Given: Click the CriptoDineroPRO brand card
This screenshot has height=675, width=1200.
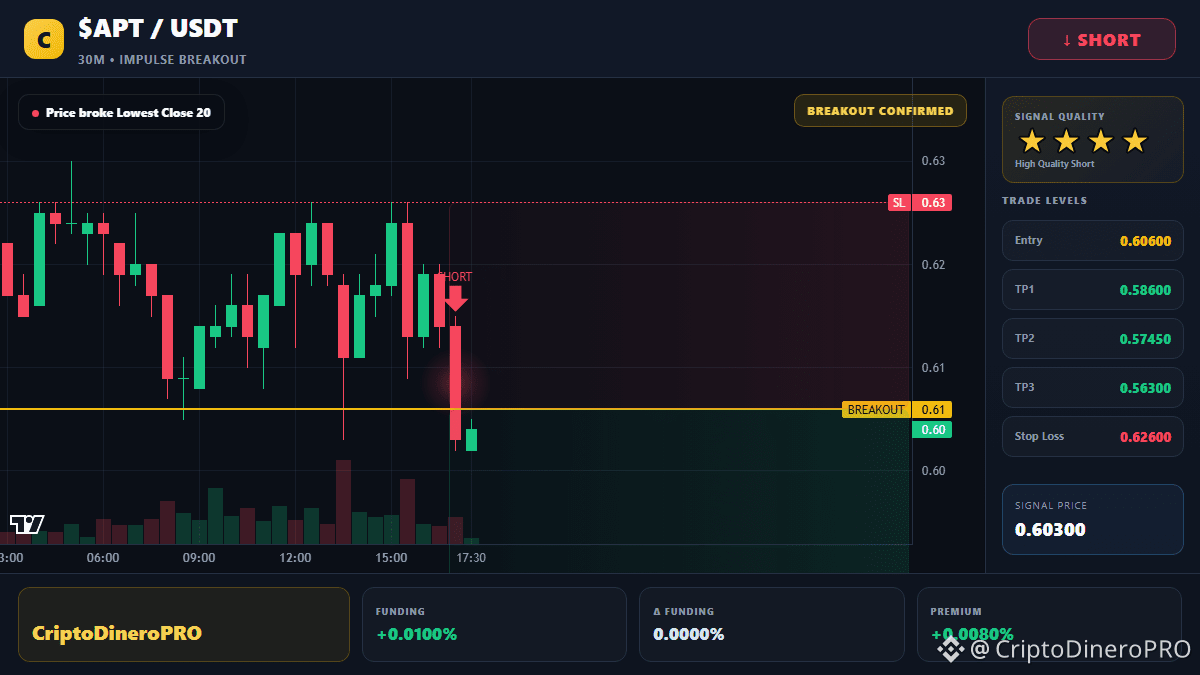Looking at the screenshot, I should pyautogui.click(x=184, y=624).
